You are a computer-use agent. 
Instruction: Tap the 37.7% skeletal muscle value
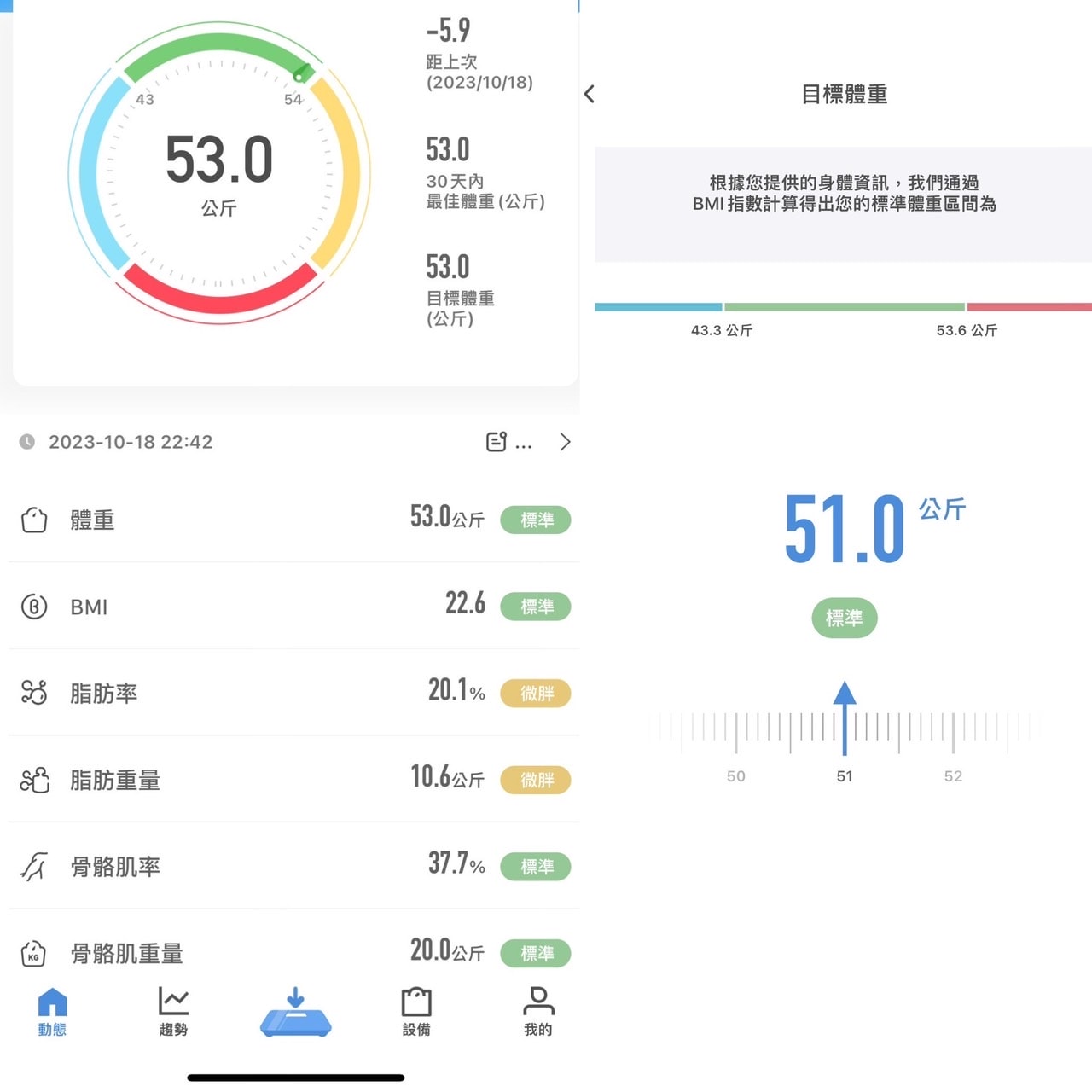coord(456,863)
